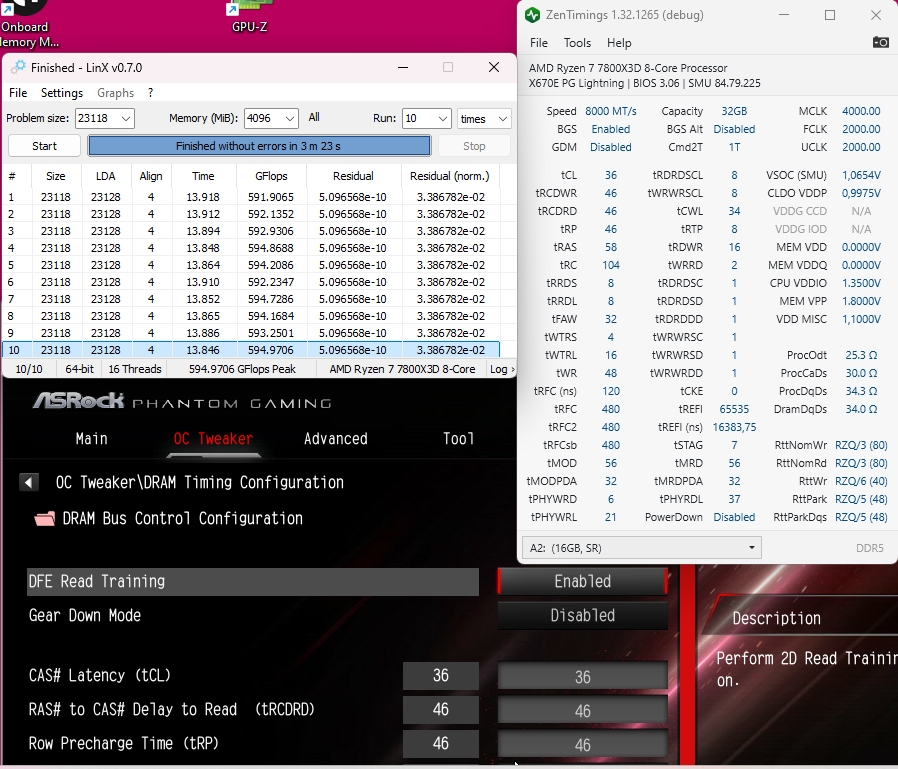The image size is (898, 769).
Task: Click the Finished without errors progress bar
Action: click(x=258, y=146)
